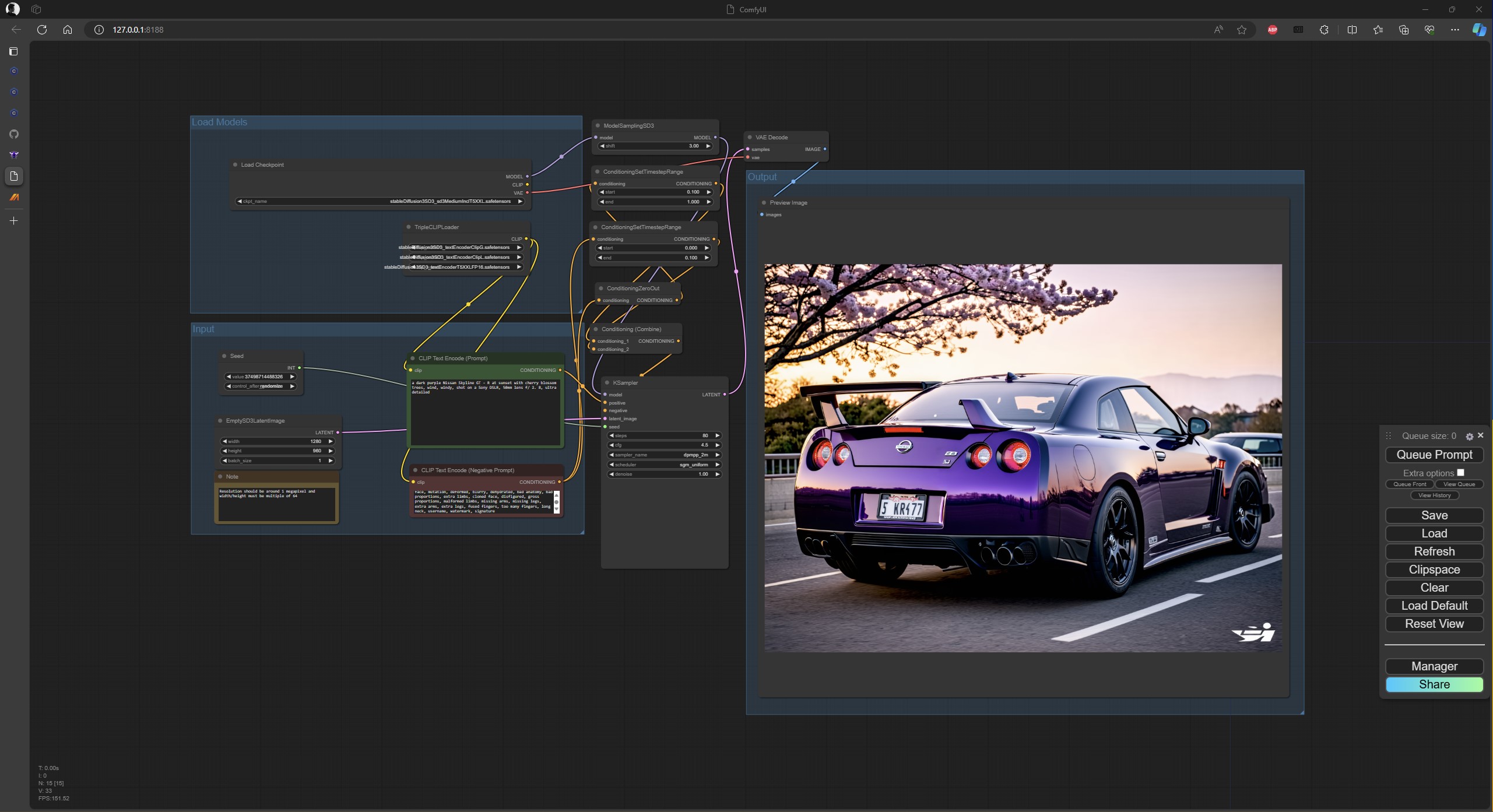Open the Manager button
Image resolution: width=1493 pixels, height=812 pixels.
[1434, 666]
